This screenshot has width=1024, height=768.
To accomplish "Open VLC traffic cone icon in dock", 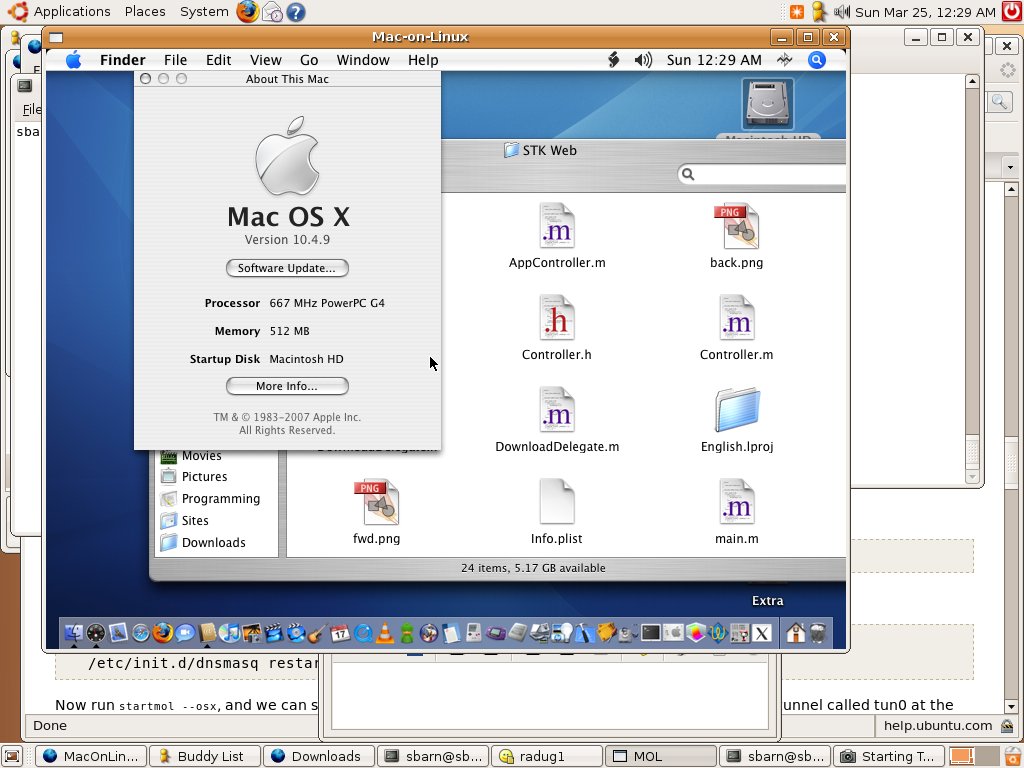I will (385, 633).
